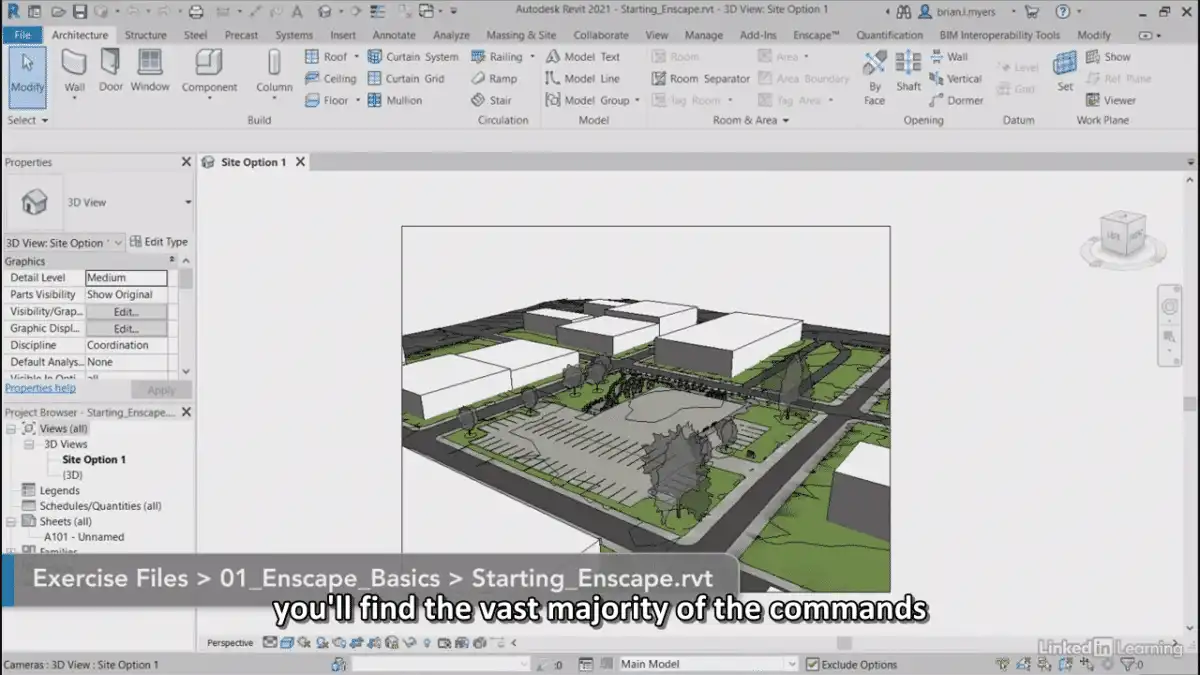
Task: Select the Component tool
Action: [x=208, y=71]
